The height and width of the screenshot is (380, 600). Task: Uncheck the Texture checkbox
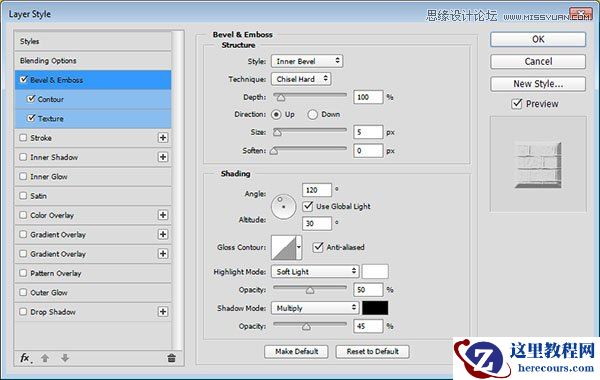pos(31,118)
